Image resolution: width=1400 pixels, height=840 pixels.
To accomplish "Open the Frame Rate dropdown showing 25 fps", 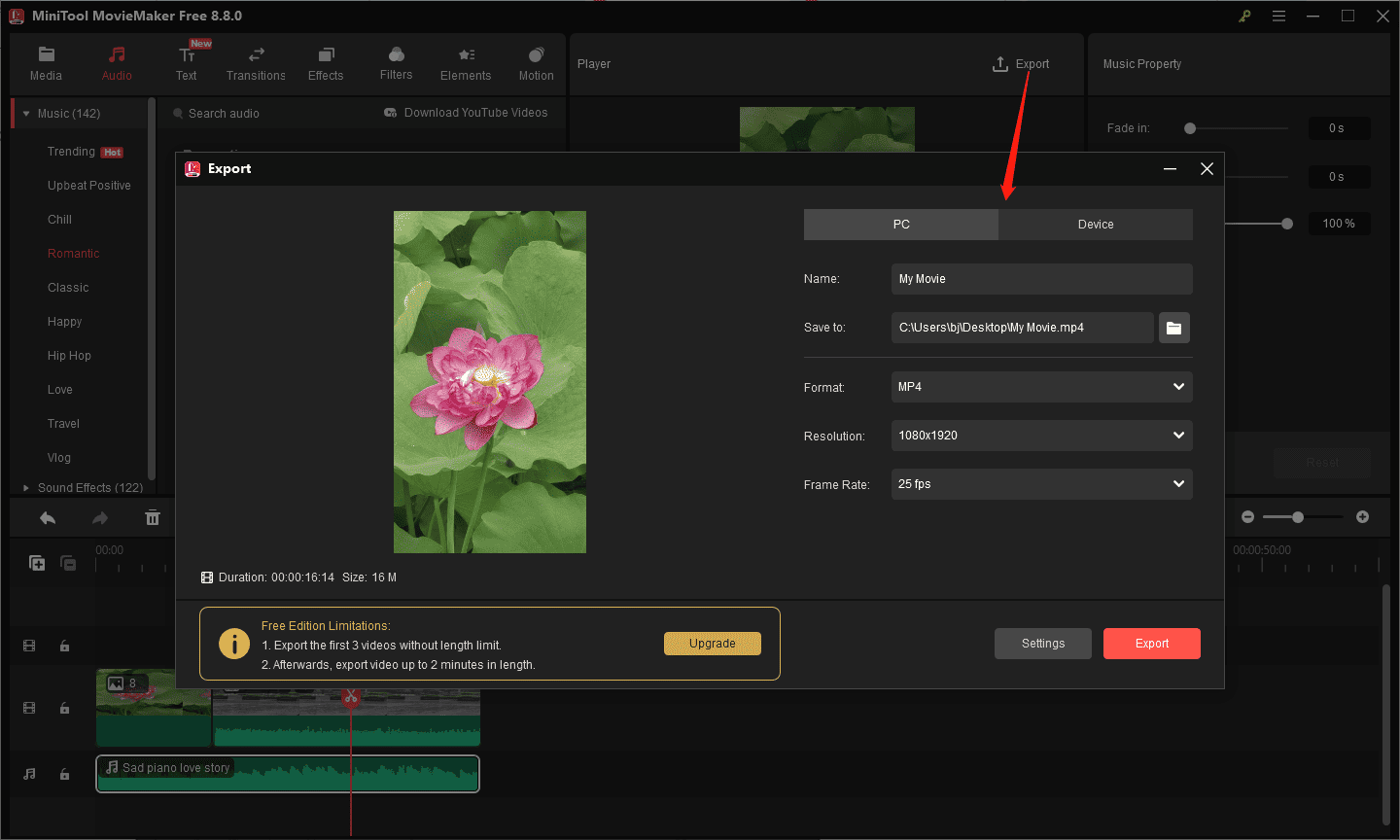I will pos(1041,484).
